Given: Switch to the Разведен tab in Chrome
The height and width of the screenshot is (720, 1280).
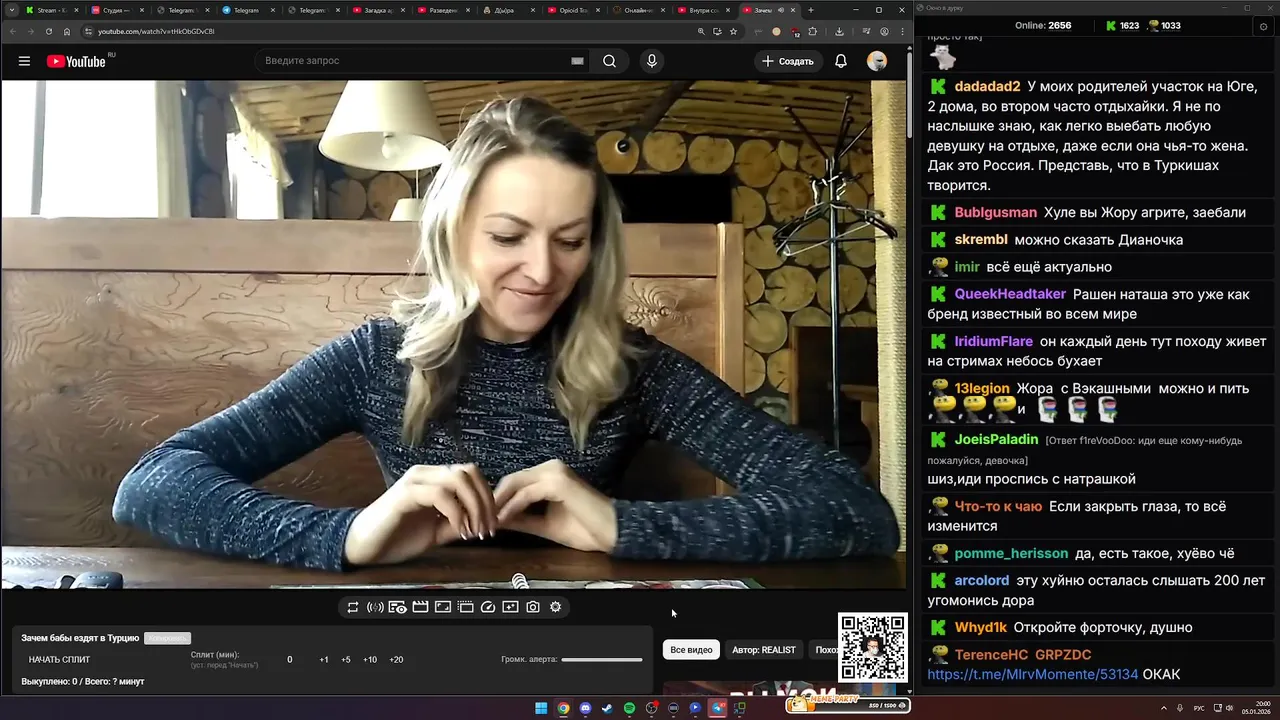Looking at the screenshot, I should tap(443, 10).
